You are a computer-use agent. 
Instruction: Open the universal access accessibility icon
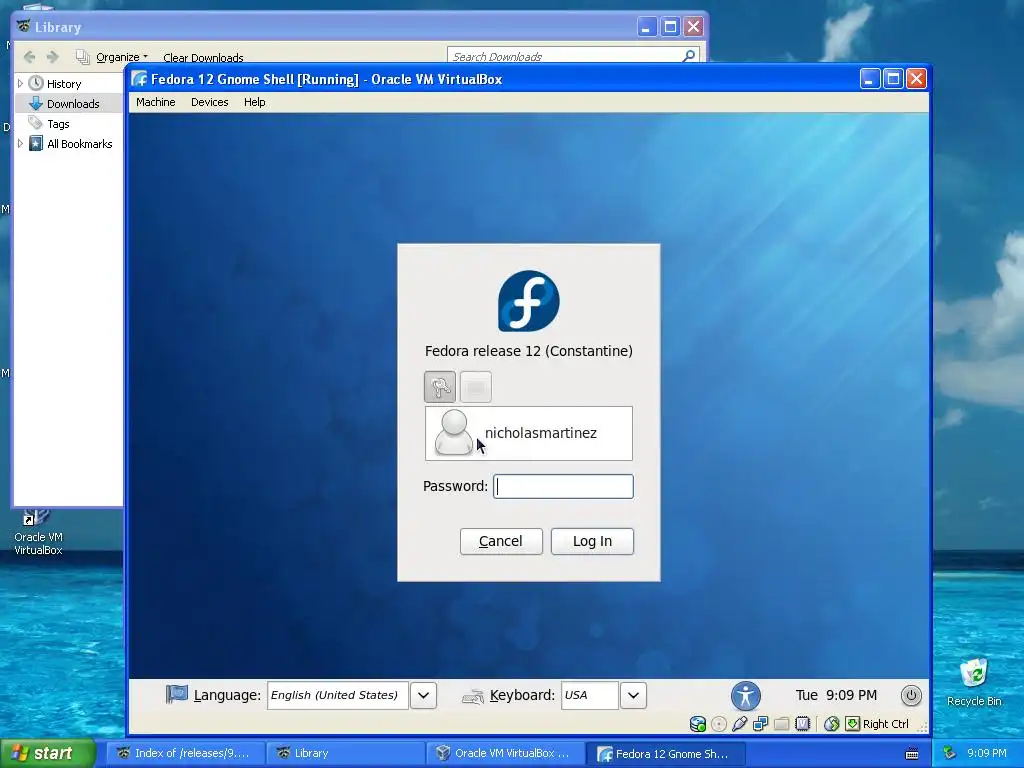click(746, 696)
